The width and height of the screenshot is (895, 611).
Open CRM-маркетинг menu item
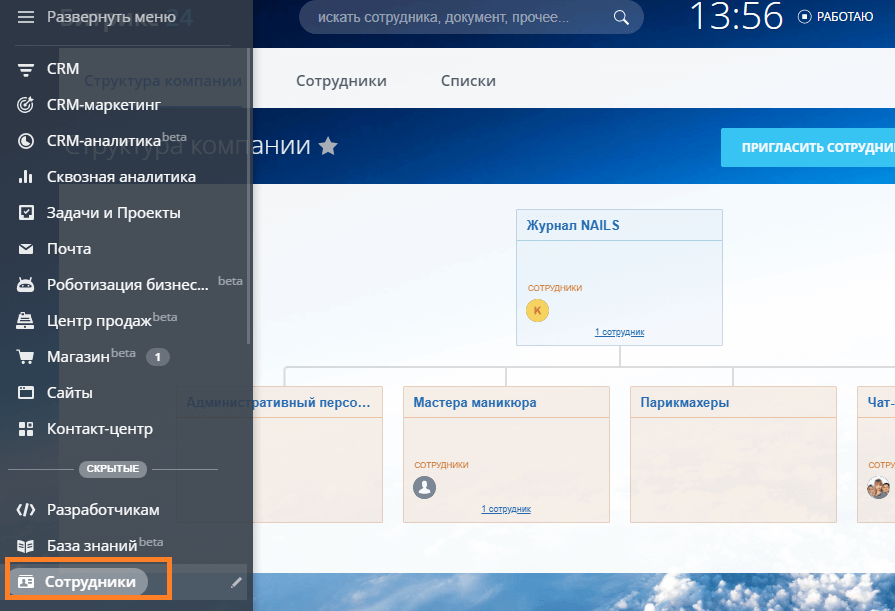click(103, 105)
